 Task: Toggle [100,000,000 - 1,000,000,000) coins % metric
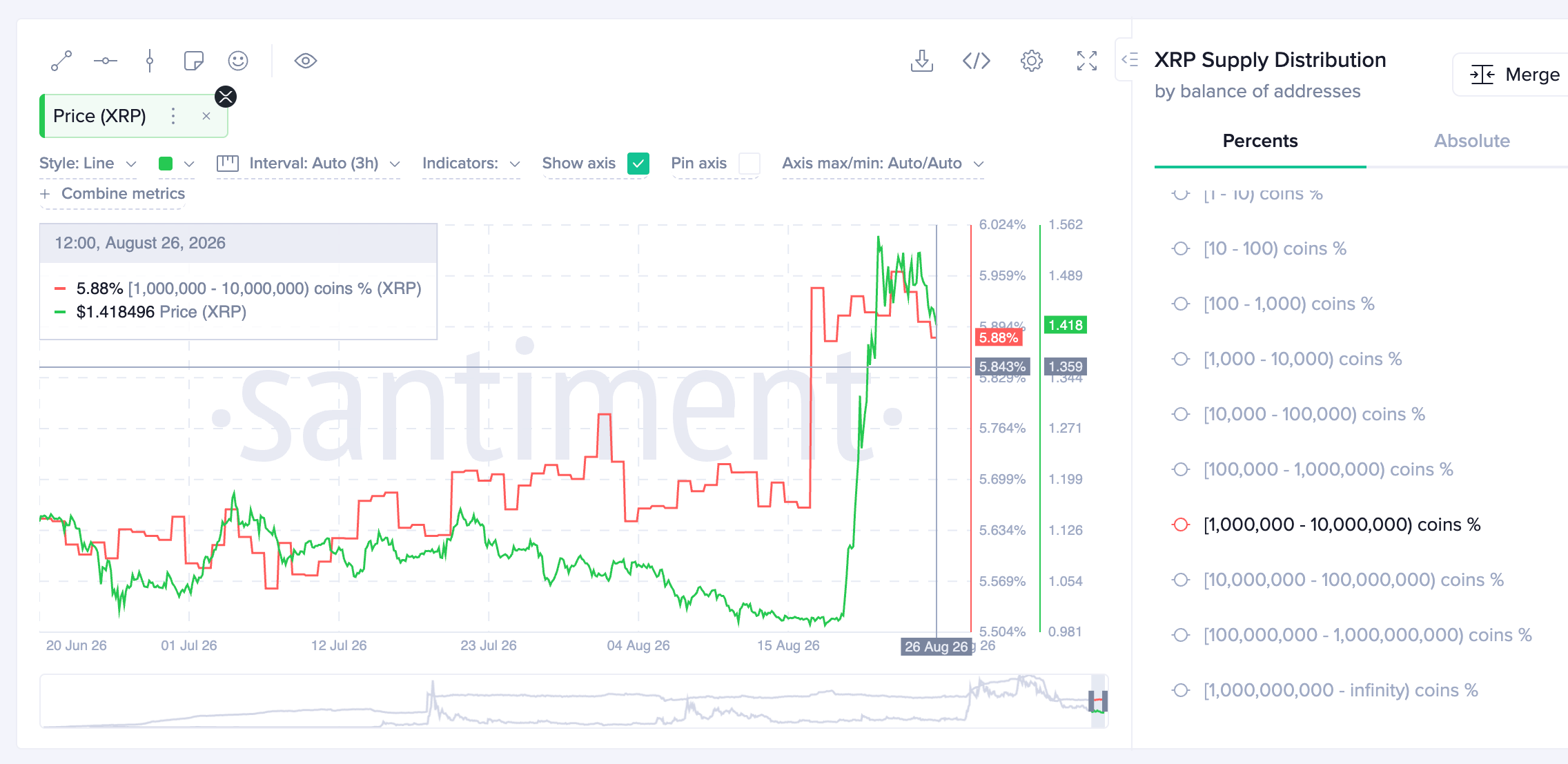click(1352, 635)
